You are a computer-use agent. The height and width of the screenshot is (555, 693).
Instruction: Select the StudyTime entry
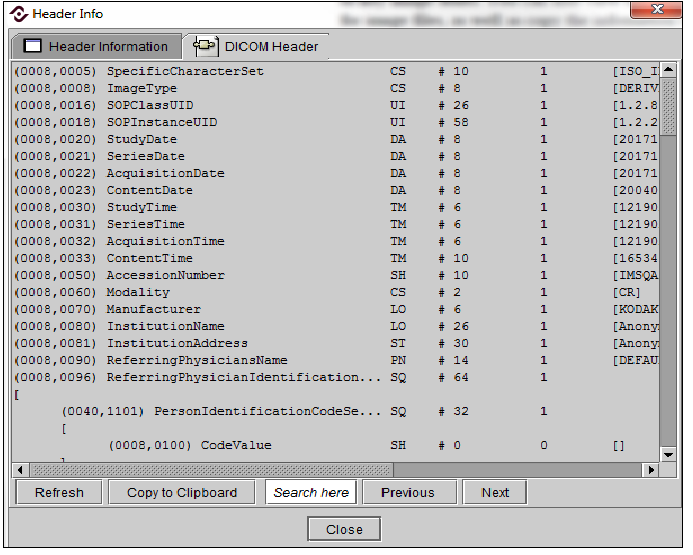click(x=336, y=207)
